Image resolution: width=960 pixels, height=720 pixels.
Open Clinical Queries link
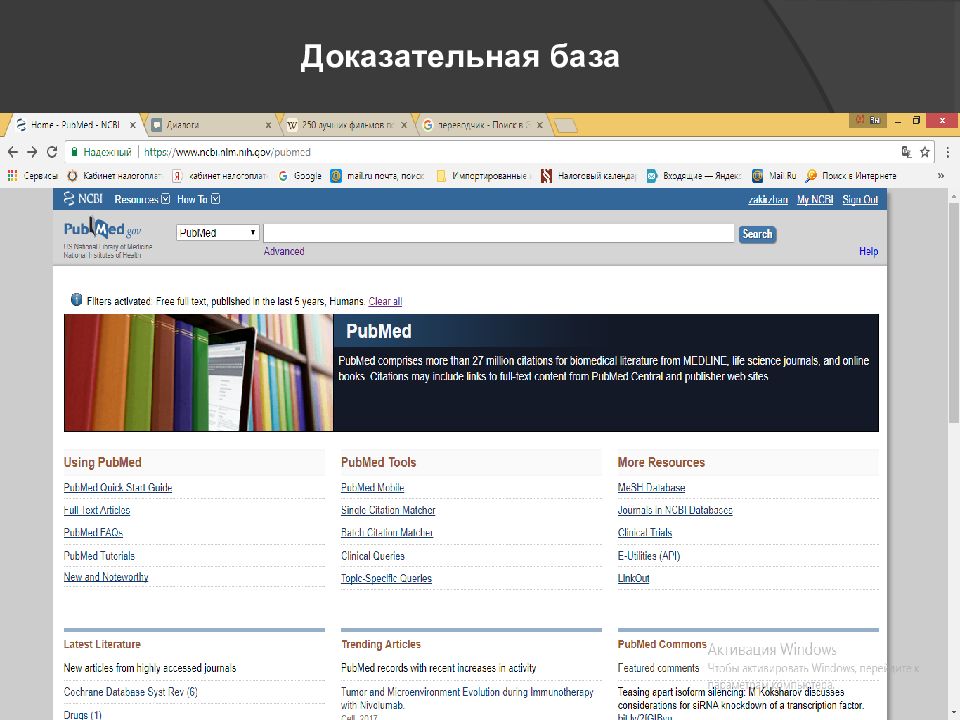click(373, 556)
